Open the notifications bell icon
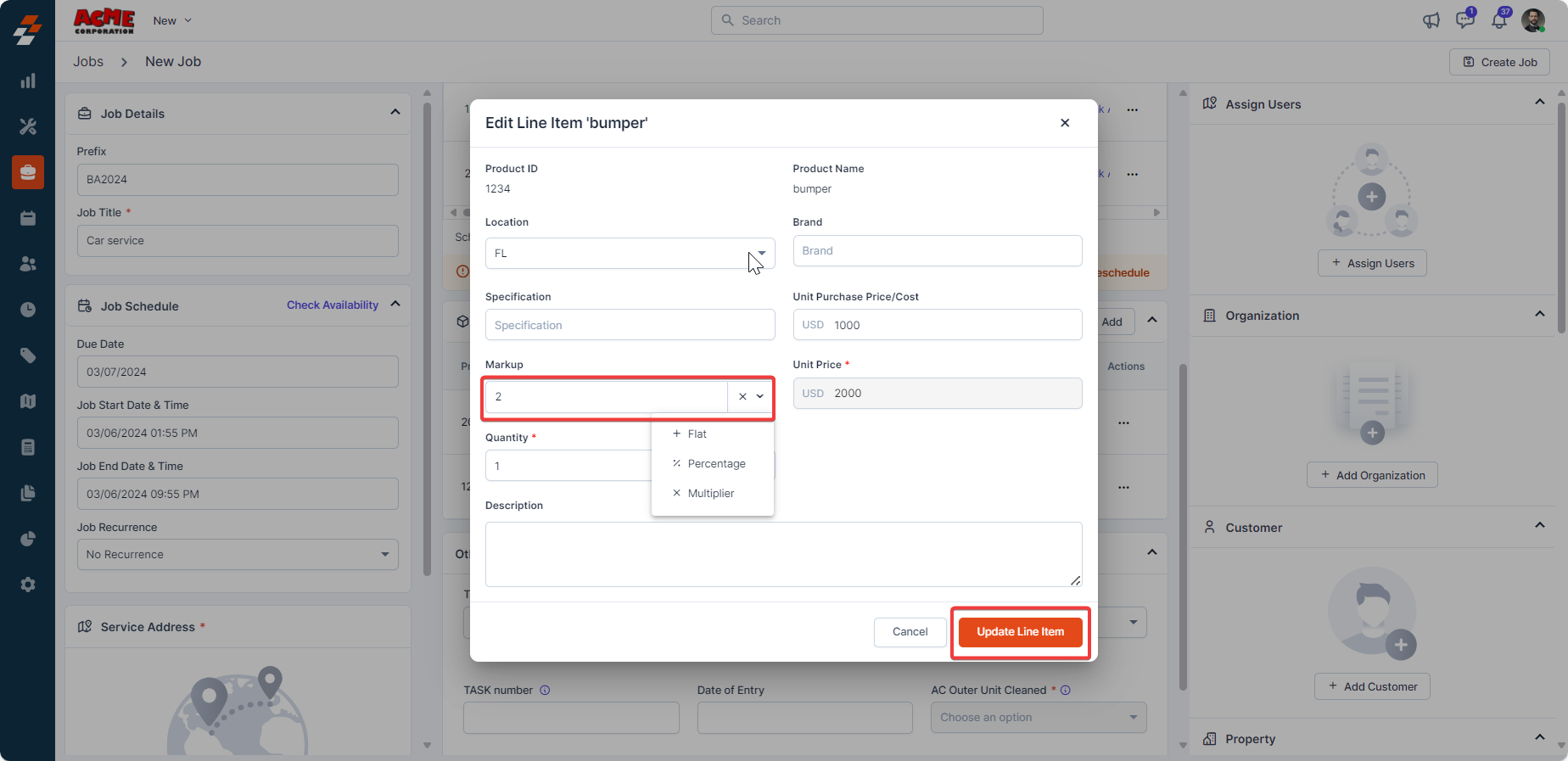Viewport: 1568px width, 761px height. [x=1499, y=20]
